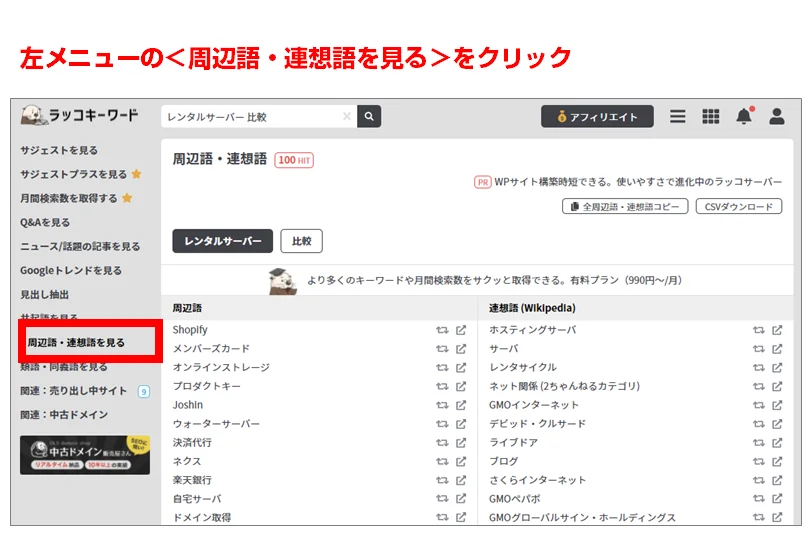This screenshot has width=810, height=540.
Task: Click re-search icon for レンタサイクル
Action: 759,367
